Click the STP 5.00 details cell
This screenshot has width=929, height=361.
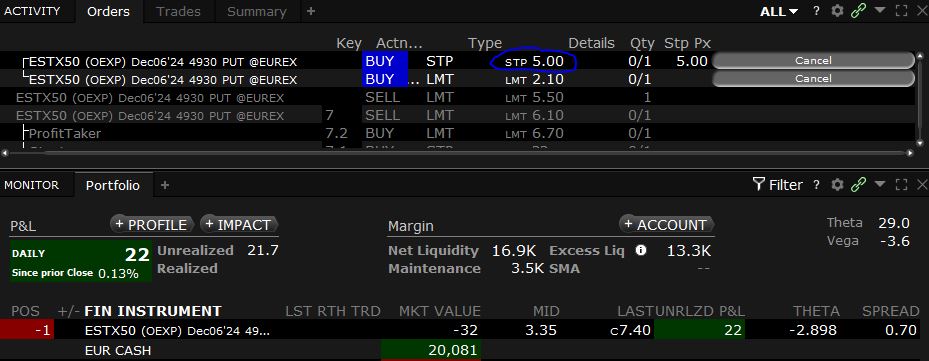[x=534, y=61]
